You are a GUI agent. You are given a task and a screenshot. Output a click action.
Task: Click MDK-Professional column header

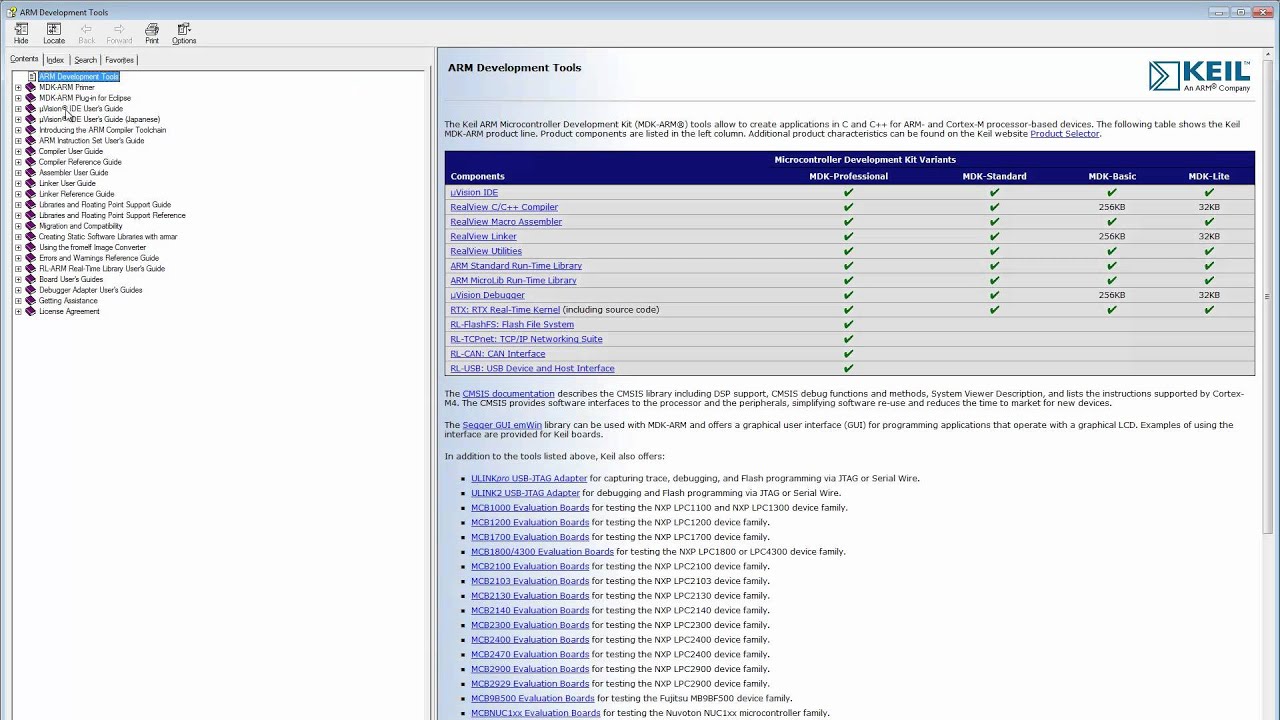(848, 176)
